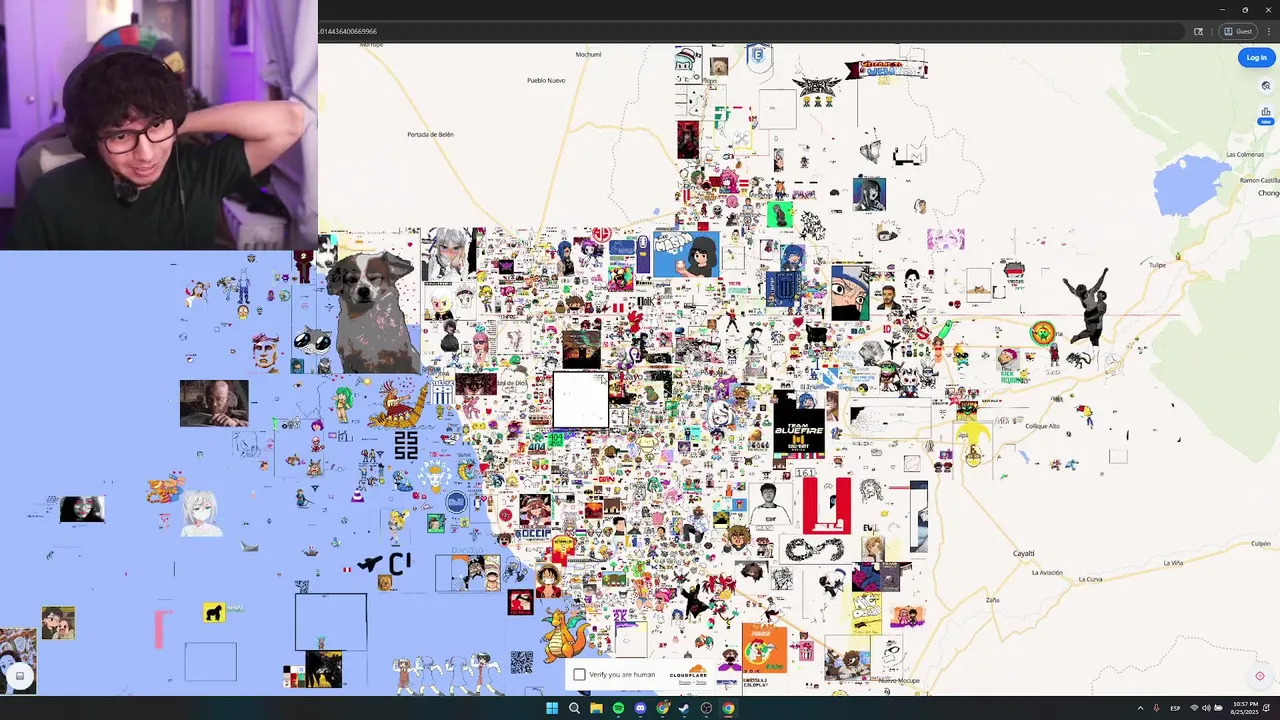Open the speaker volume tray icon

[x=1205, y=708]
